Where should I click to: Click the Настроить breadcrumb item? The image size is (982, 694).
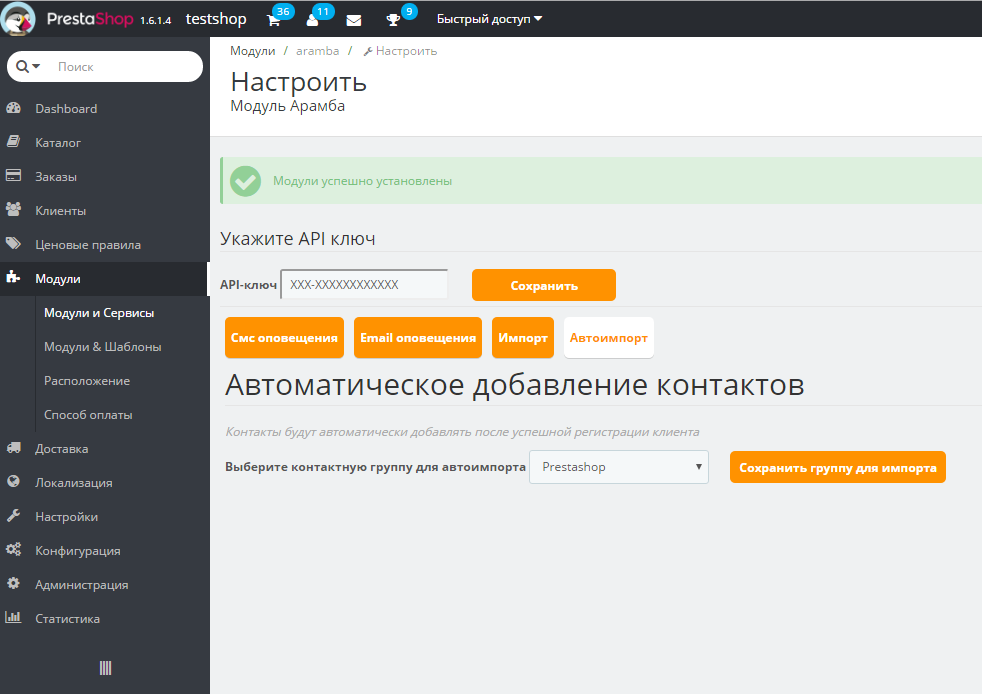(400, 51)
